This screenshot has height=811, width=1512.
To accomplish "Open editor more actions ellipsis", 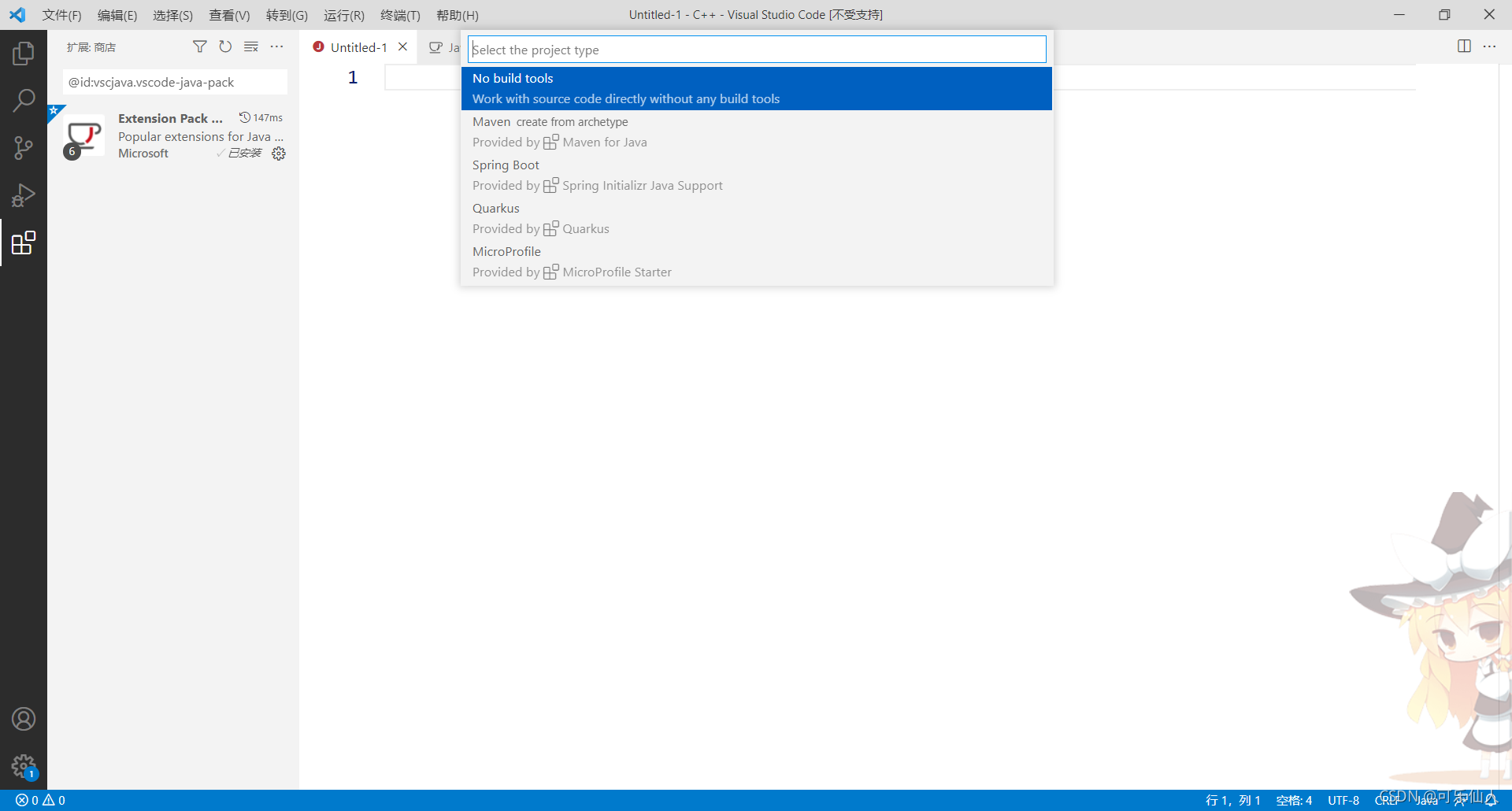I will tap(1489, 46).
